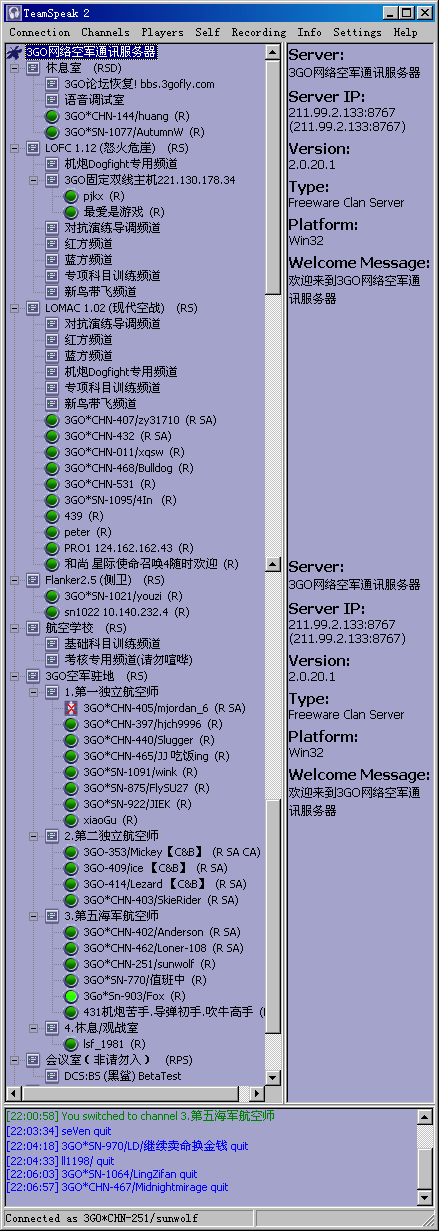Click the 基础科目训练频道 channel icon

tap(52, 644)
